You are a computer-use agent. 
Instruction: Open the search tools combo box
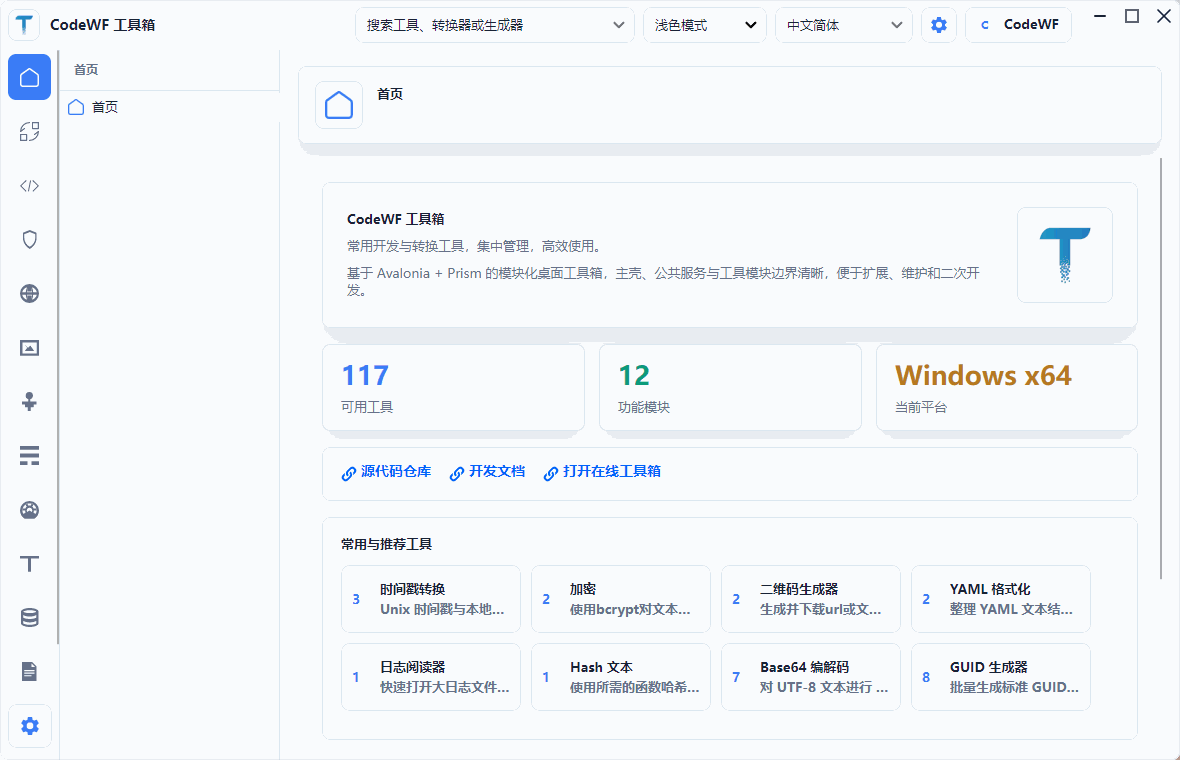[x=494, y=25]
